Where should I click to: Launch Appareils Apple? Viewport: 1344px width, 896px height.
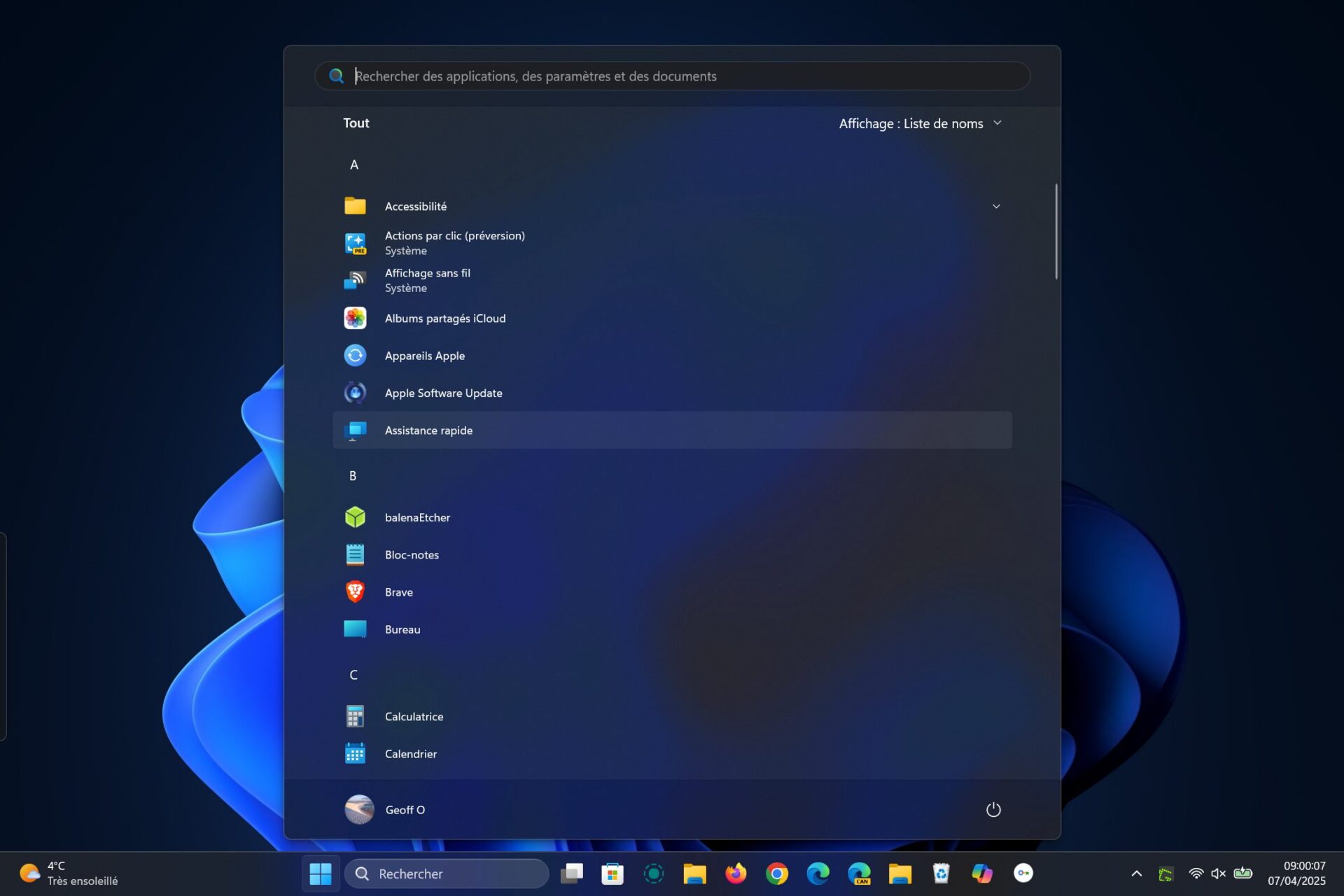pos(424,356)
